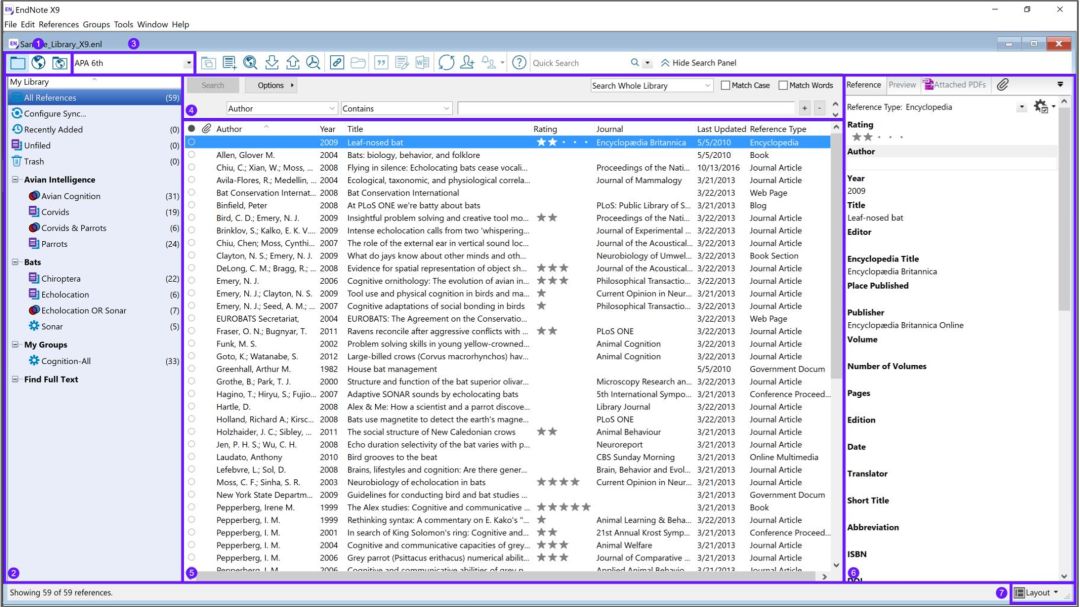Collapse the Avian Intelligence group set
This screenshot has height=607, width=1080.
point(15,180)
